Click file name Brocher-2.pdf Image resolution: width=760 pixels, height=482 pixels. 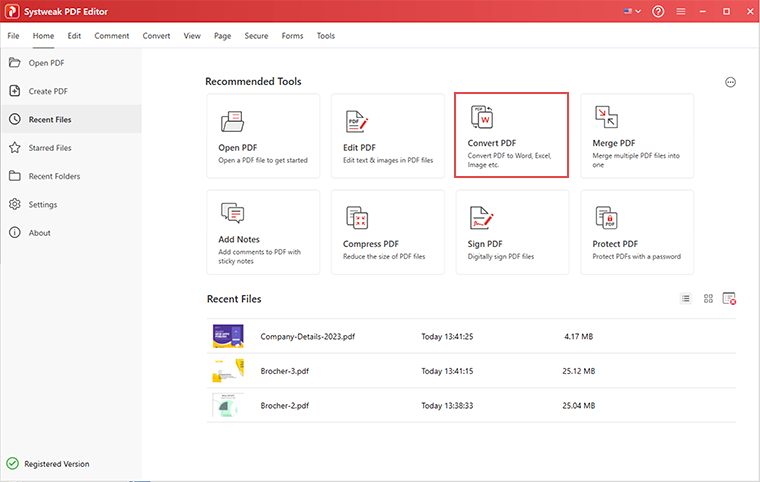[285, 405]
